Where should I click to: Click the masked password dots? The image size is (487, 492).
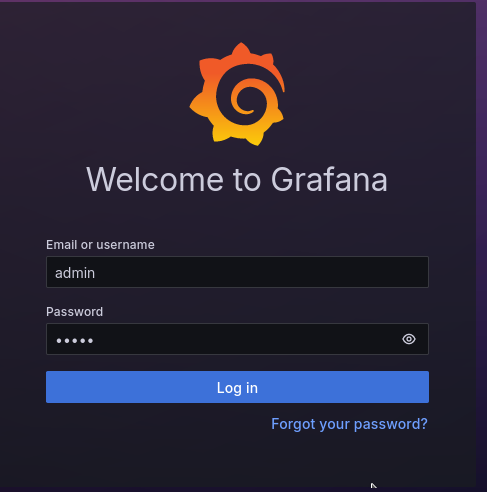point(75,341)
